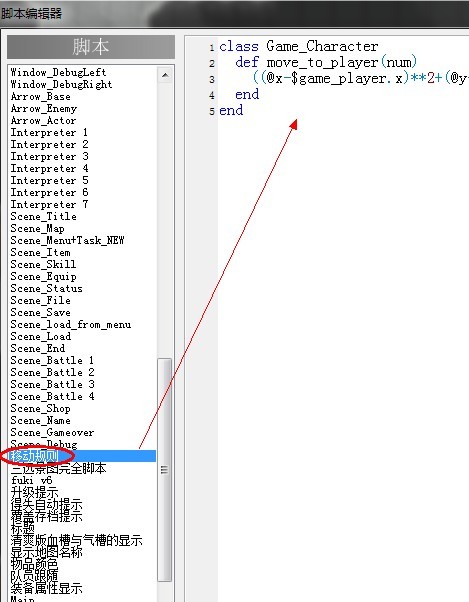Screen dimensions: 469x602
Task: Select Scene_Skill script
Action: pyautogui.click(x=43, y=264)
